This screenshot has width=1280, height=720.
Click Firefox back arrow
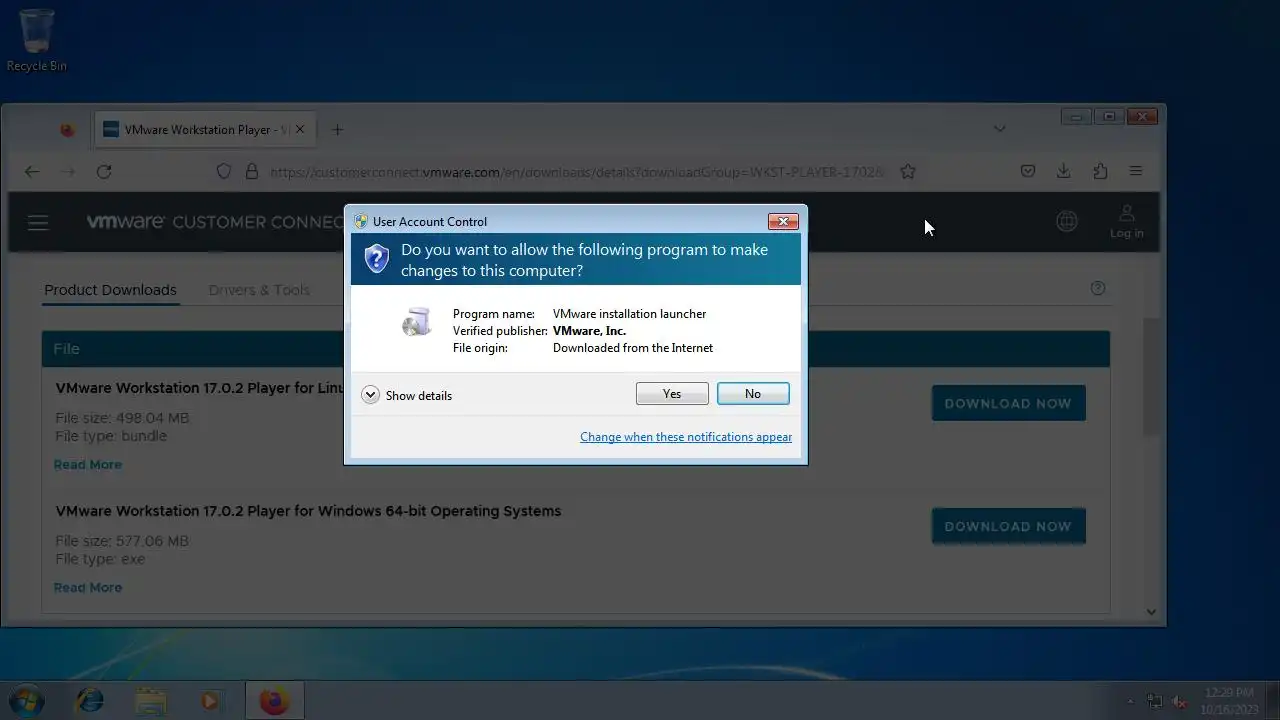(x=32, y=172)
